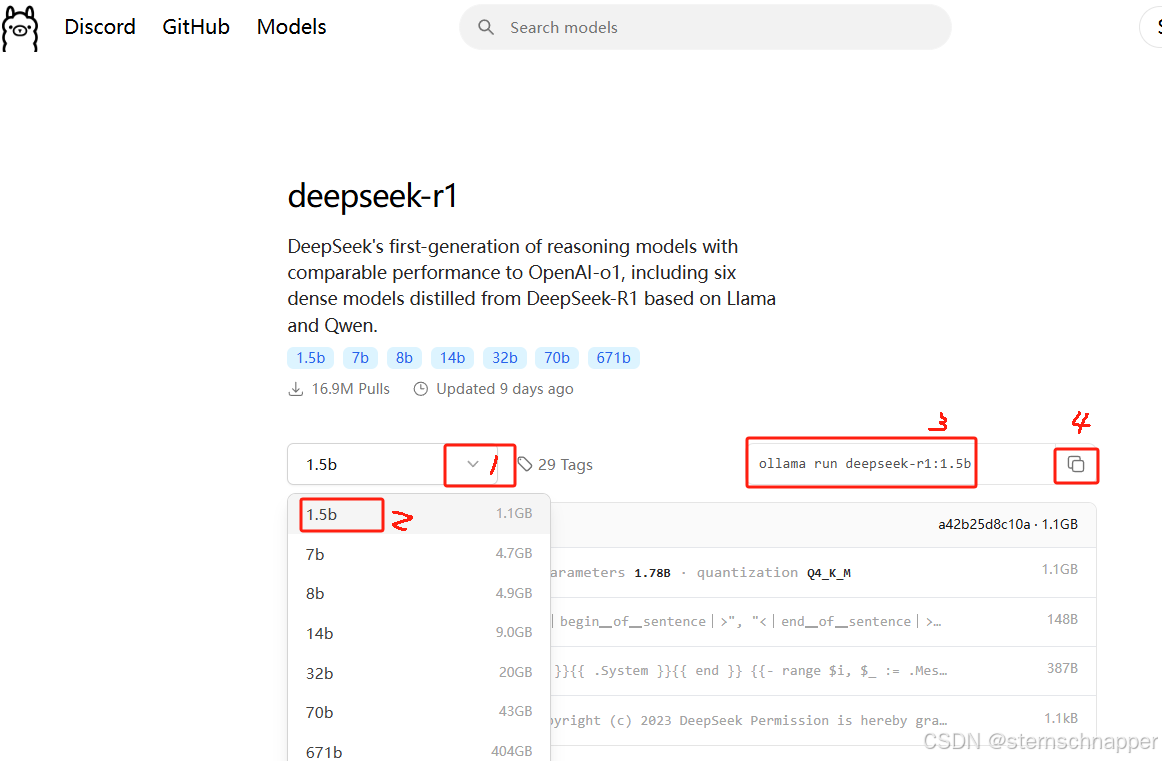Click the 16.9M Pulls text
Screen dimensions: 1162x761
click(x=351, y=389)
